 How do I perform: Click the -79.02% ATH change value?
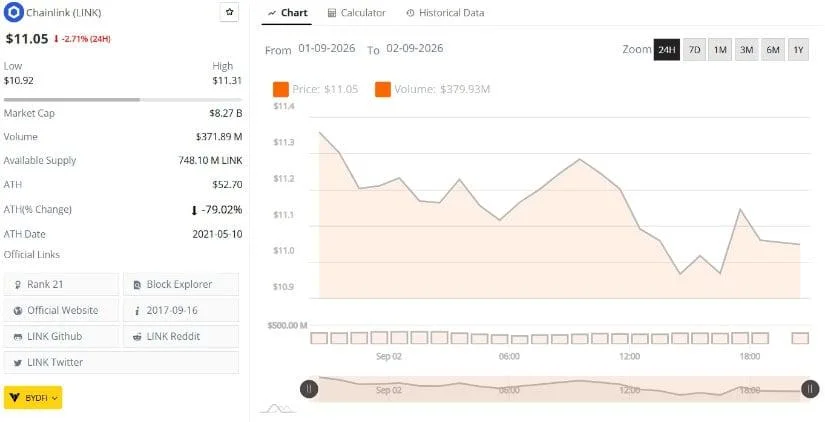(x=222, y=210)
